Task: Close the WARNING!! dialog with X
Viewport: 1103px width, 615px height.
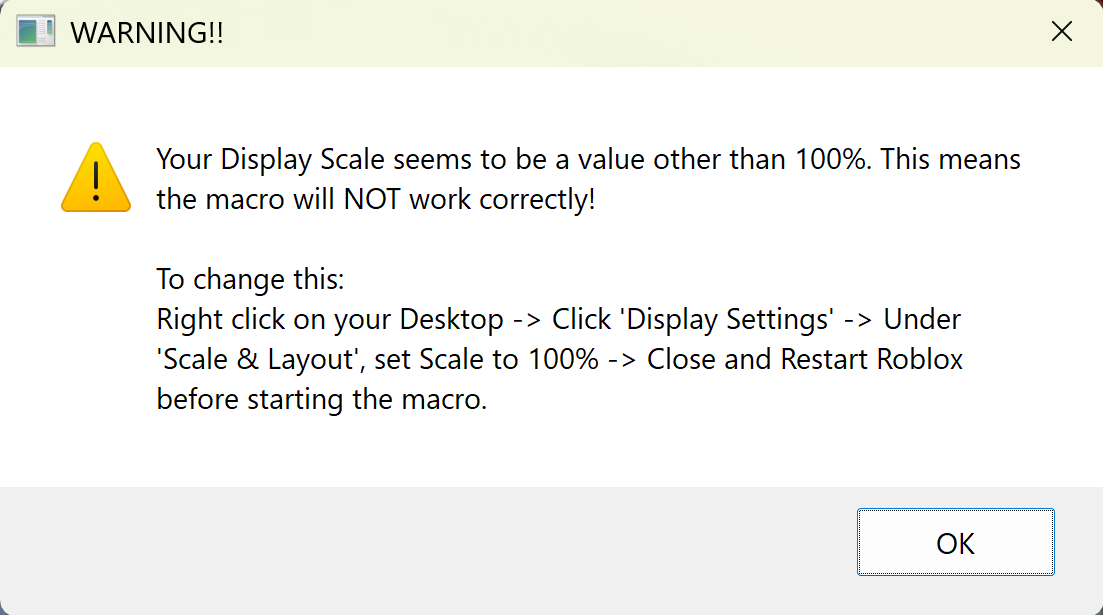Action: point(1062,32)
